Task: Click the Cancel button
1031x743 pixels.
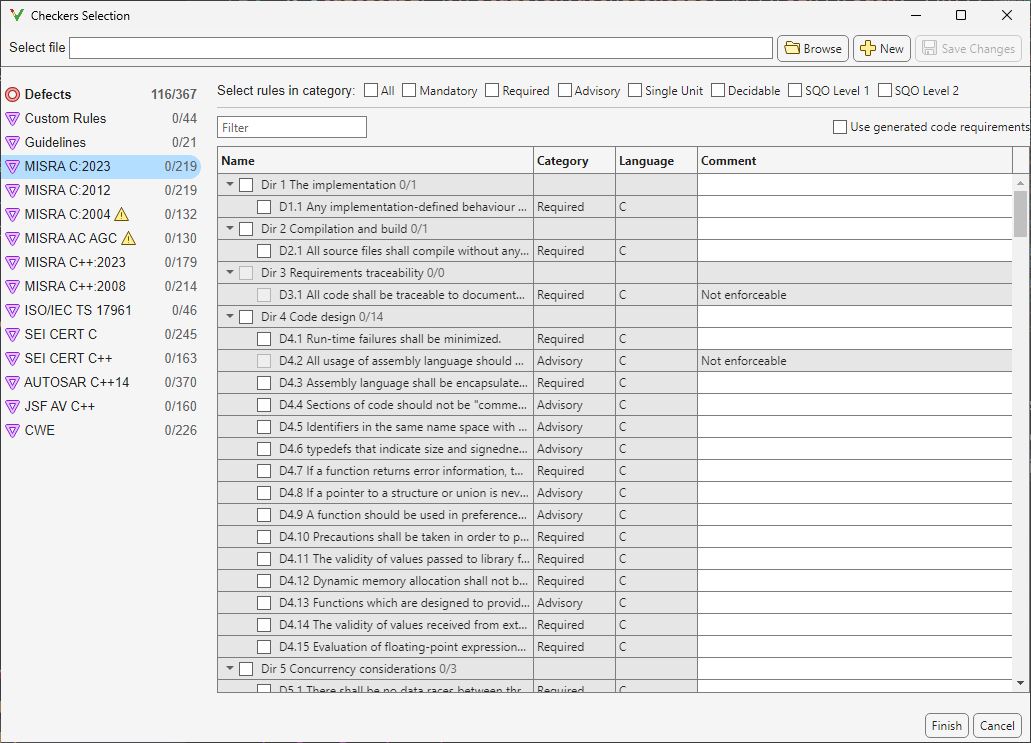Action: point(997,725)
